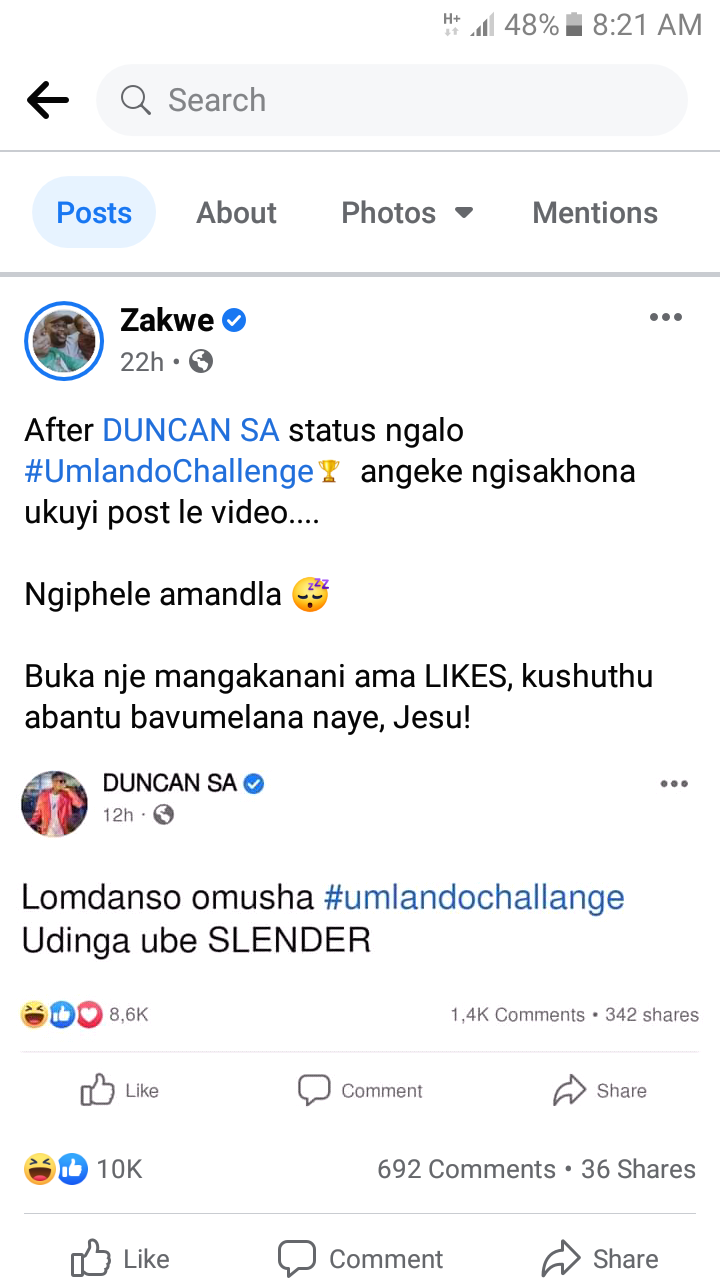Open the #umlandochallange hashtag in shared post
720x1280 pixels.
coord(474,897)
